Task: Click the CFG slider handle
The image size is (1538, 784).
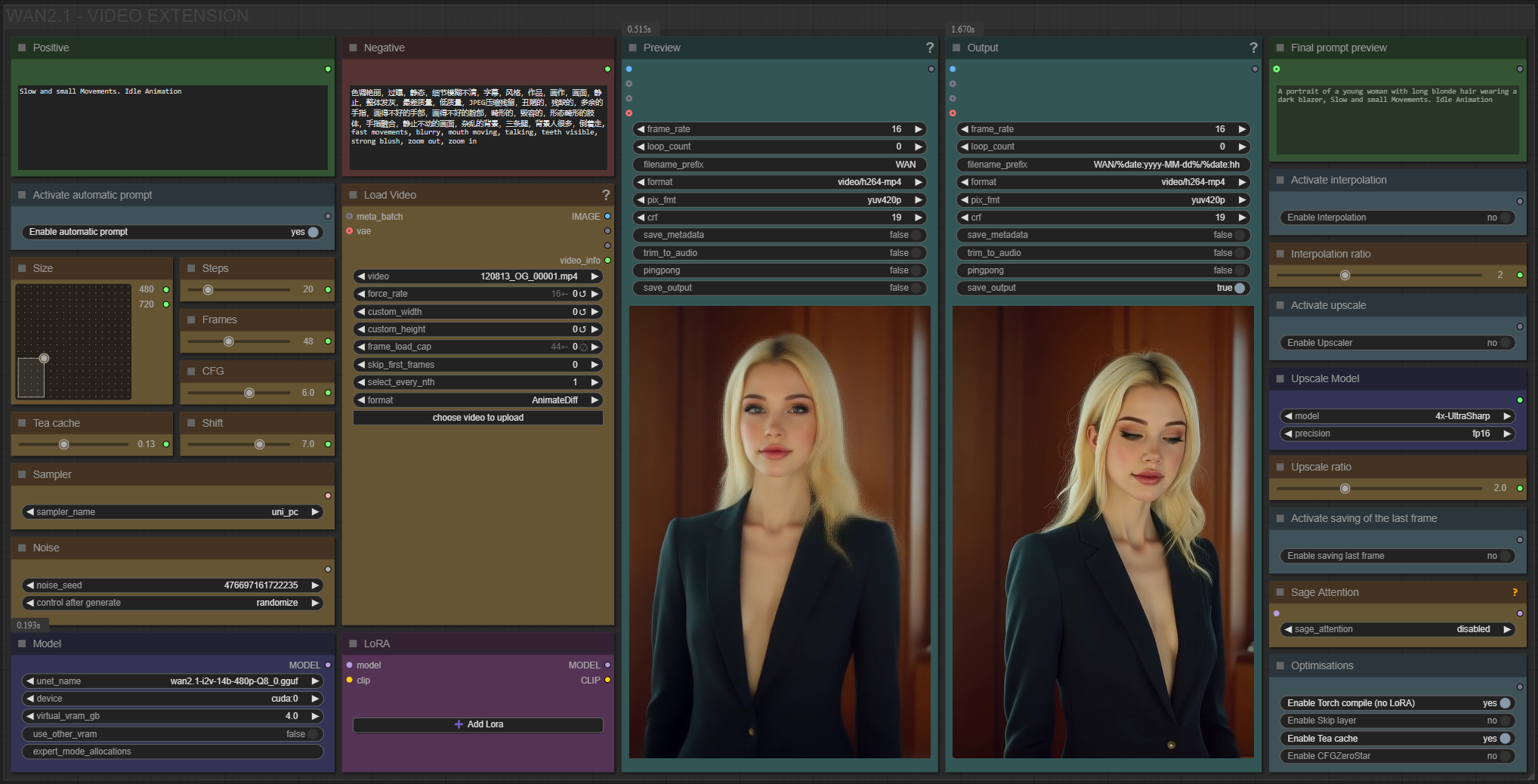Action: pyautogui.click(x=249, y=393)
